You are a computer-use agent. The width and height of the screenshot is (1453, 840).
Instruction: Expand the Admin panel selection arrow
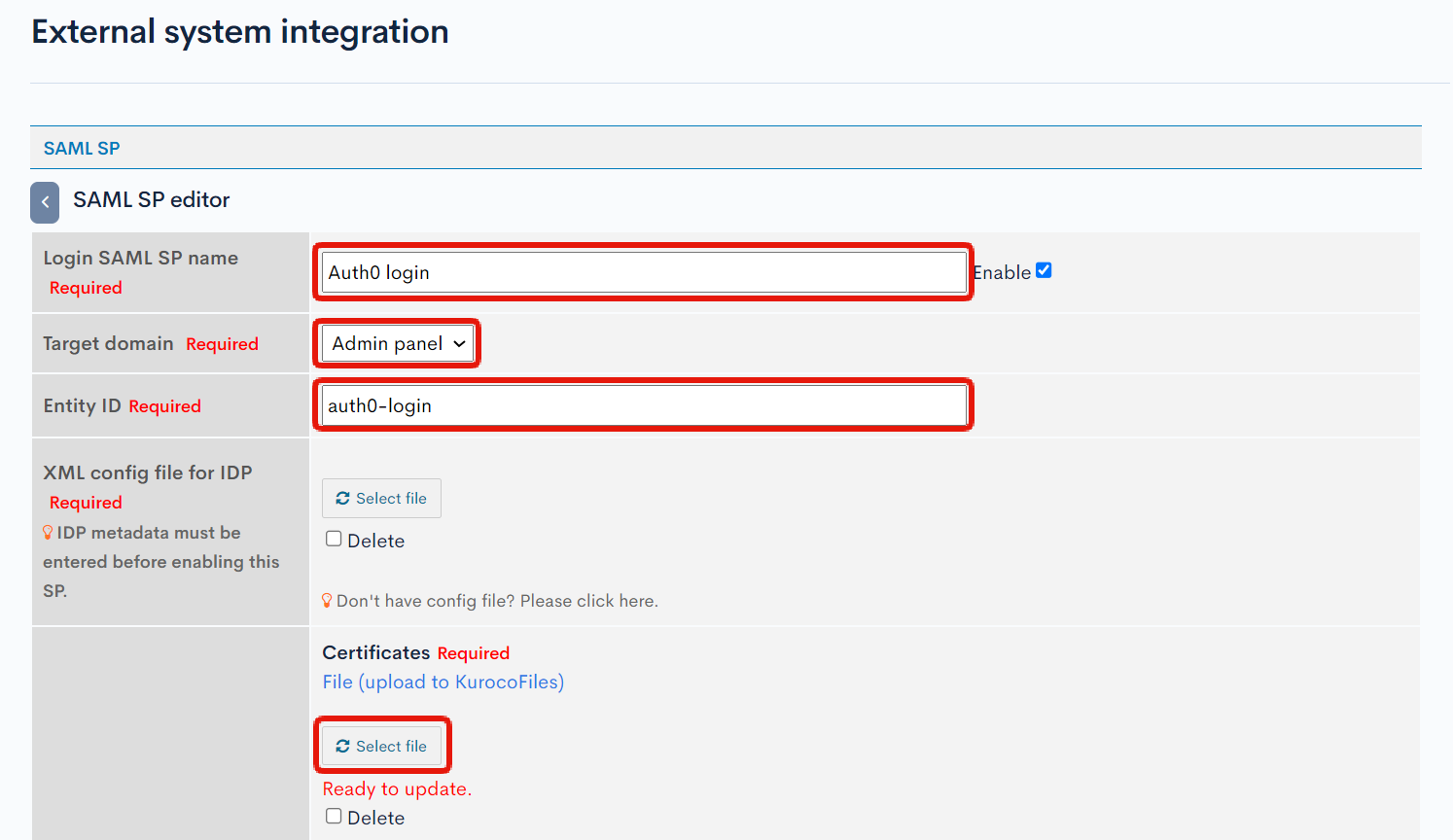[x=458, y=343]
